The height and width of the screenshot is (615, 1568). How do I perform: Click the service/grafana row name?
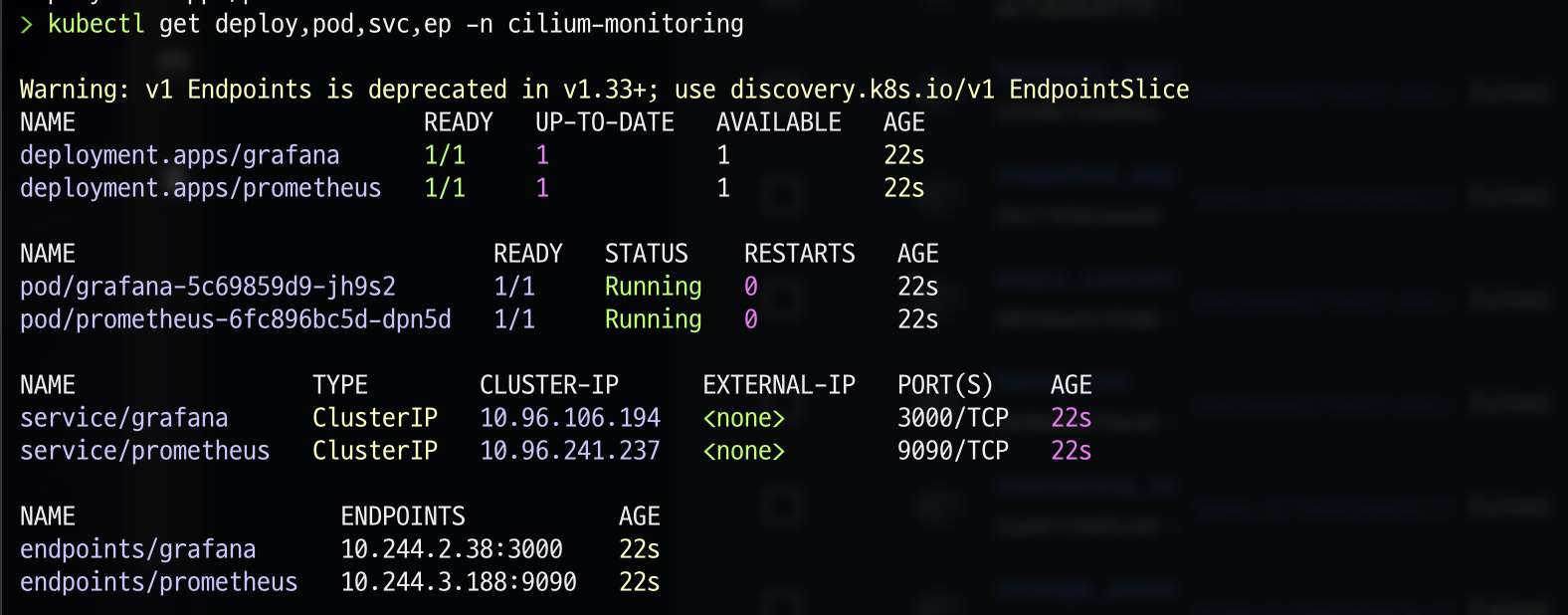tap(124, 418)
